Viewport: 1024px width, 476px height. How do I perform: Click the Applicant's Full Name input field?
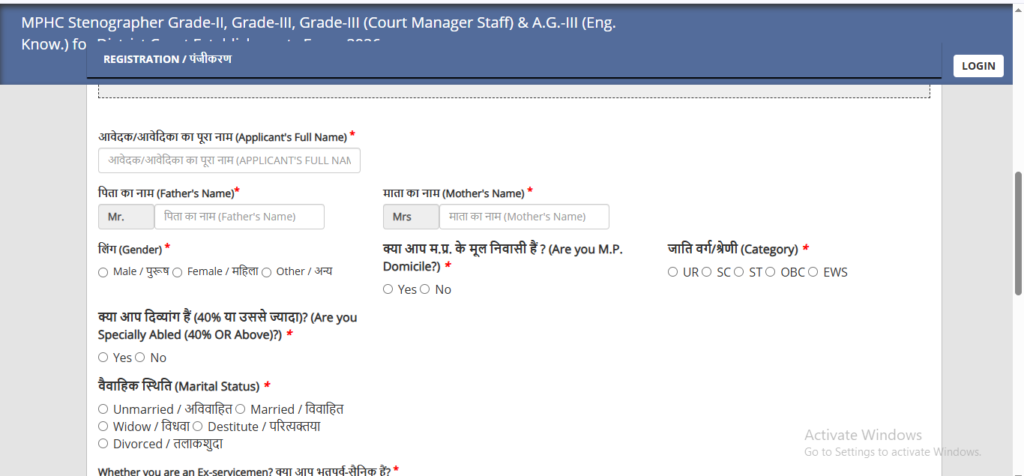pyautogui.click(x=229, y=161)
